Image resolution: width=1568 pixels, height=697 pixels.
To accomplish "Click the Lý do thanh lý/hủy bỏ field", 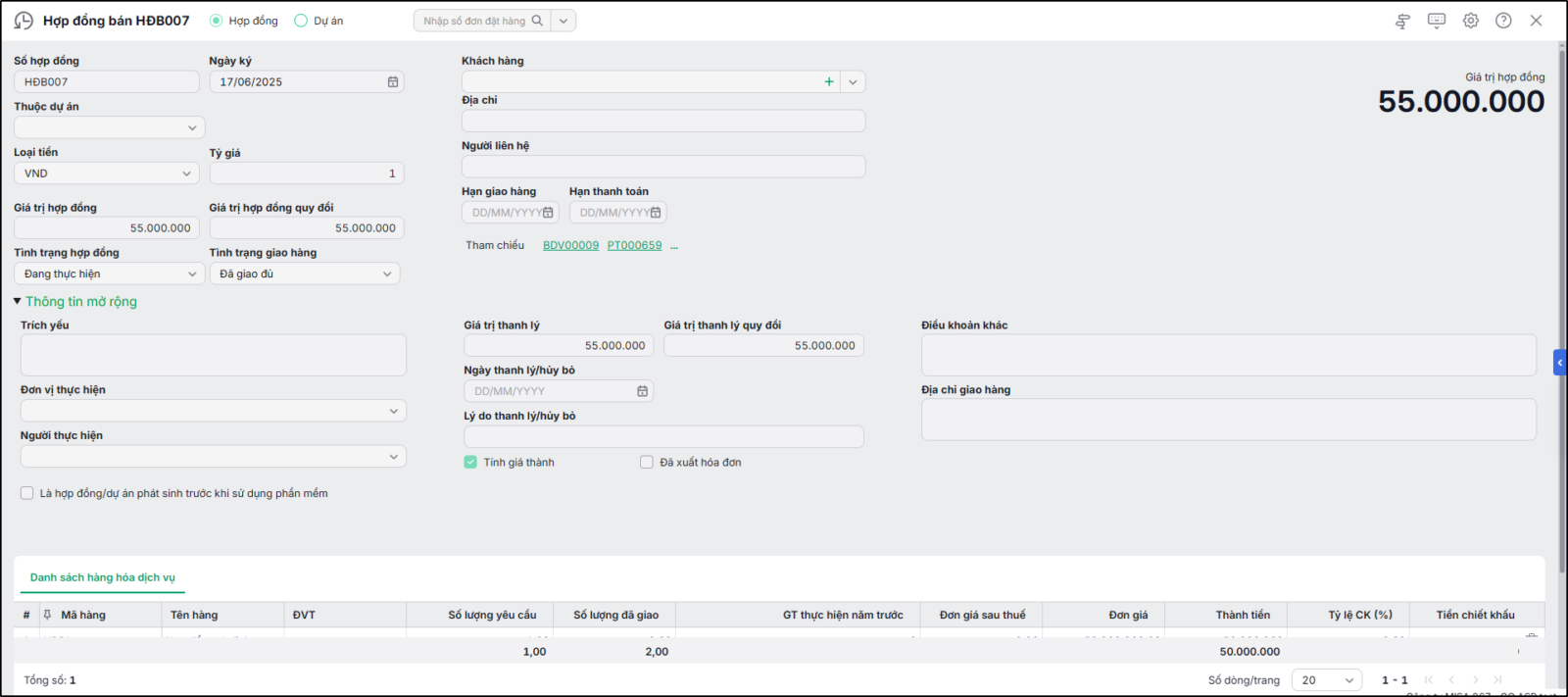I will point(663,436).
